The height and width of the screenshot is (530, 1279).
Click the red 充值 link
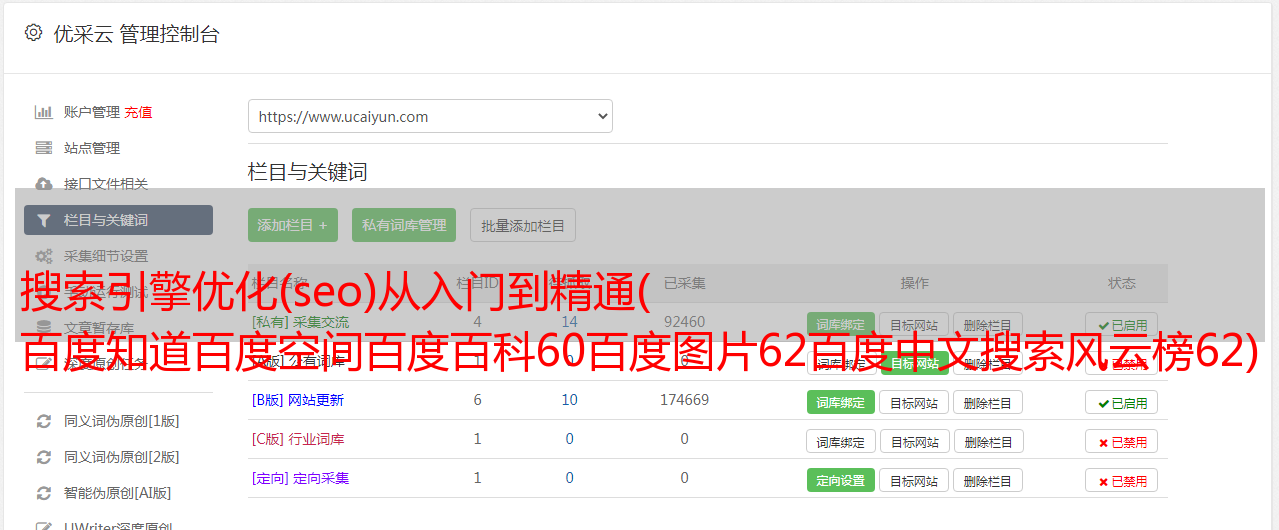tap(139, 112)
